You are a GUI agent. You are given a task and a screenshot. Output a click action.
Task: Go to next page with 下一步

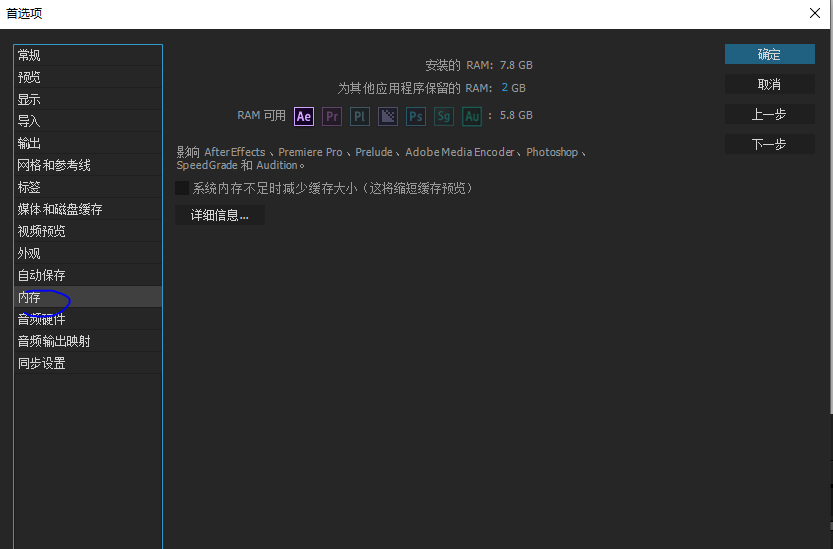tap(769, 144)
